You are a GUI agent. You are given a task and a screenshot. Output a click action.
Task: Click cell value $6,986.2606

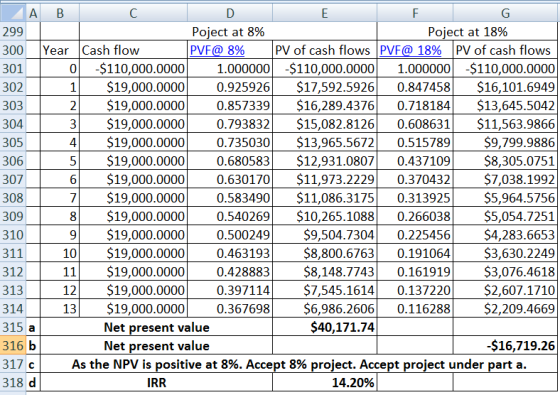(x=325, y=309)
